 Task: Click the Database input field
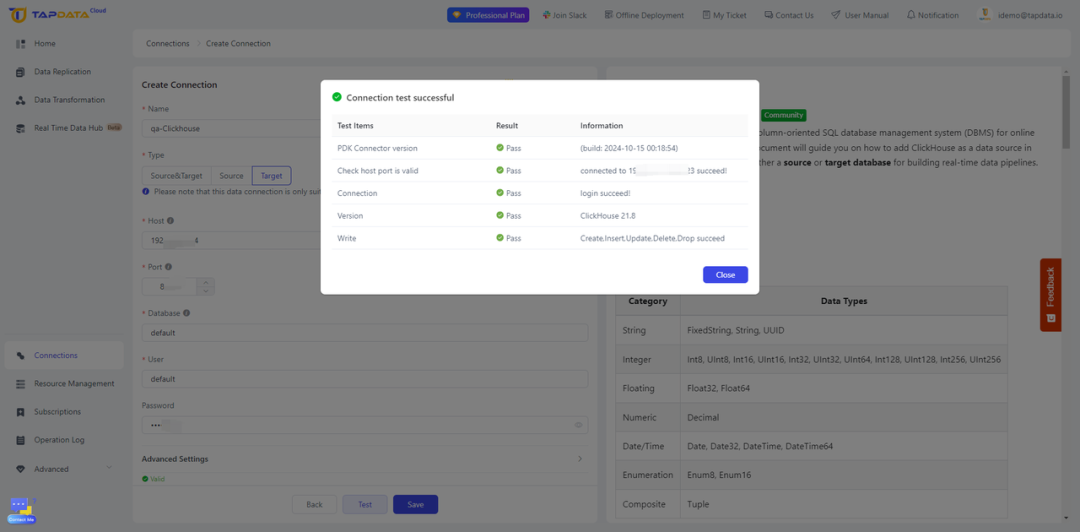click(365, 333)
